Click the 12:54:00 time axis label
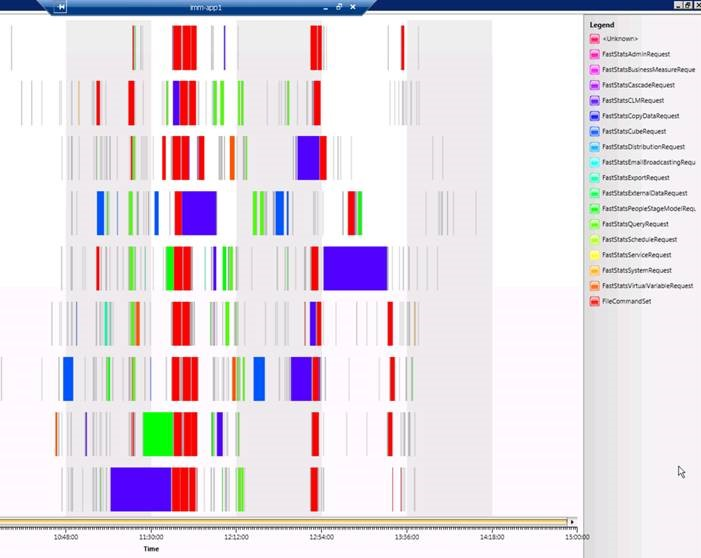The image size is (701, 558). pos(321,537)
